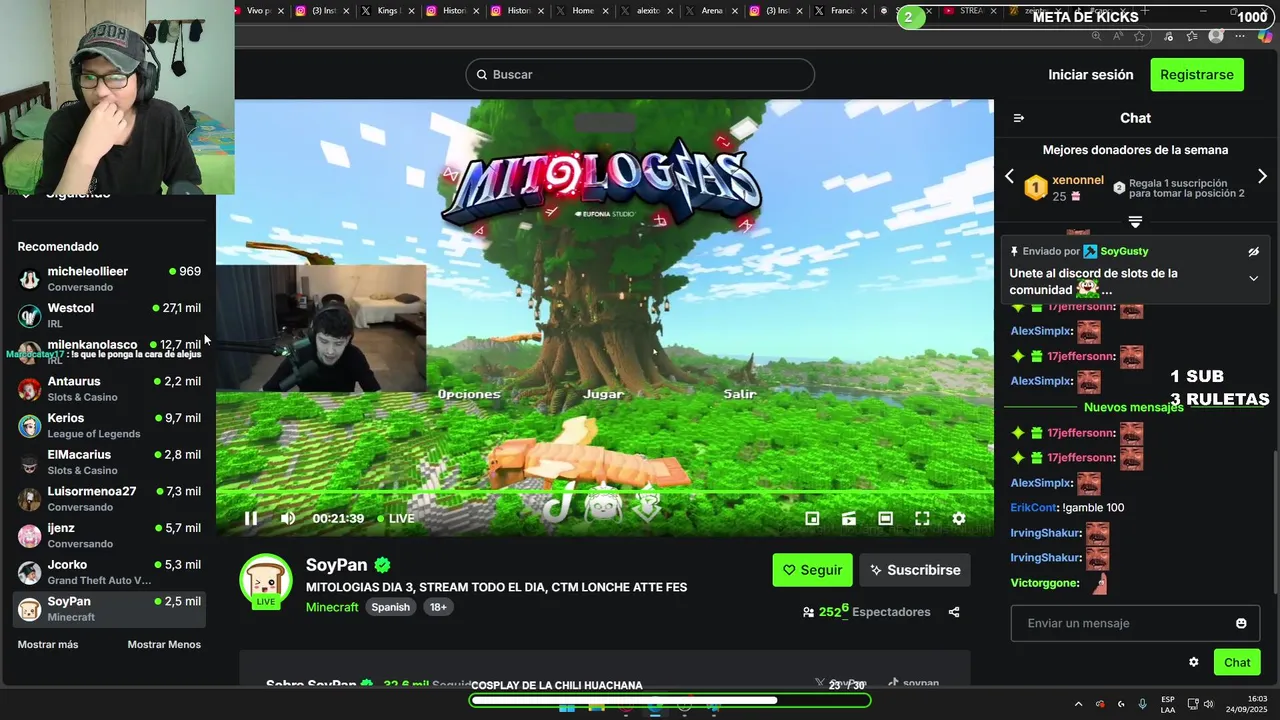Image resolution: width=1280 pixels, height=720 pixels.
Task: Open Westcol recommended channel
Action: pyautogui.click(x=110, y=316)
